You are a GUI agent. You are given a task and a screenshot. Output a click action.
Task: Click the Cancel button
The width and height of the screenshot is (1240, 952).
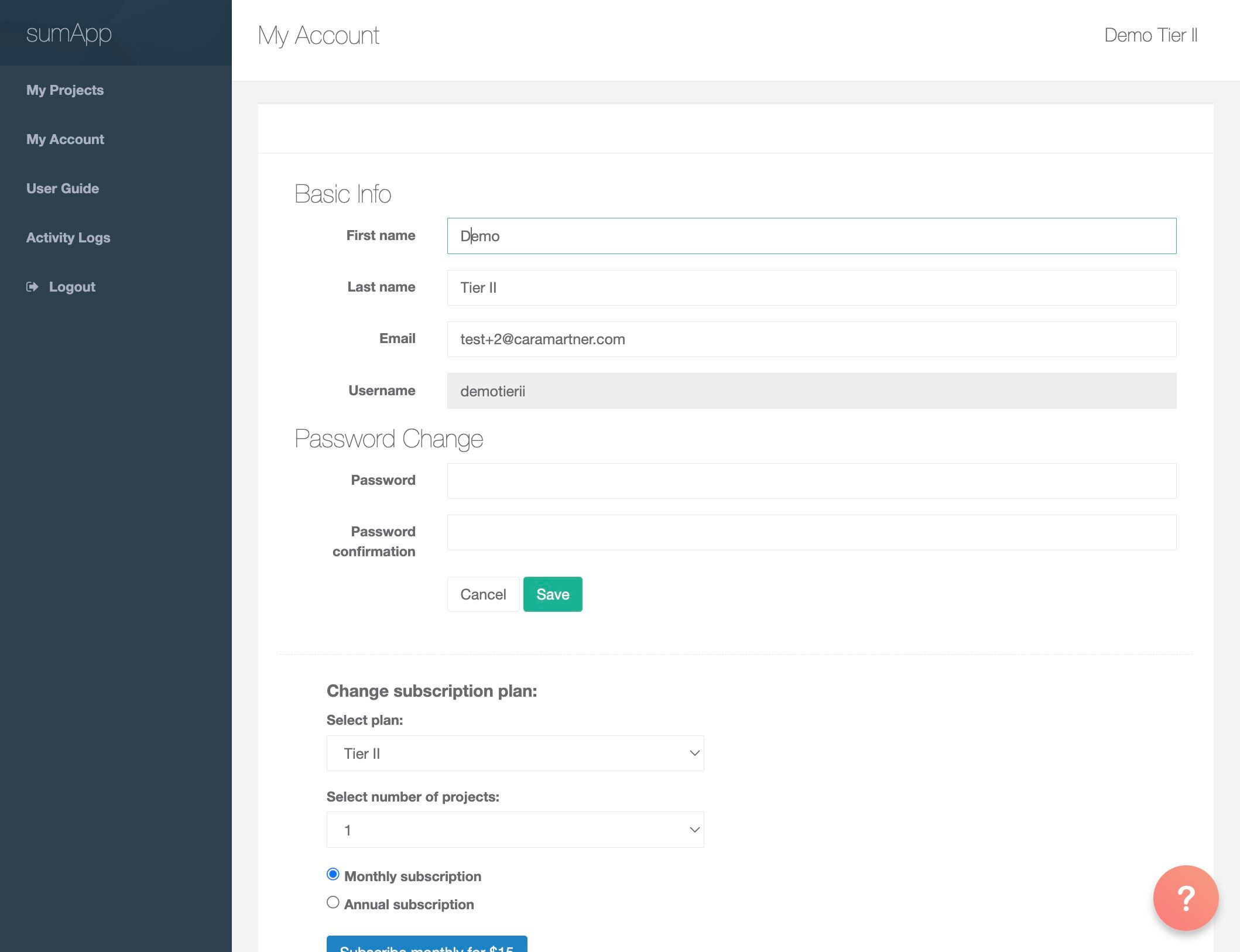[483, 594]
